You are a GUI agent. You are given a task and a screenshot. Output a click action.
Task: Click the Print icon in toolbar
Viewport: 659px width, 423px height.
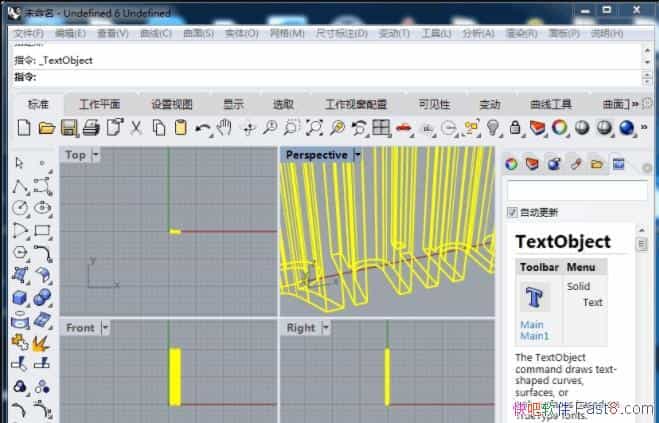[x=91, y=128]
